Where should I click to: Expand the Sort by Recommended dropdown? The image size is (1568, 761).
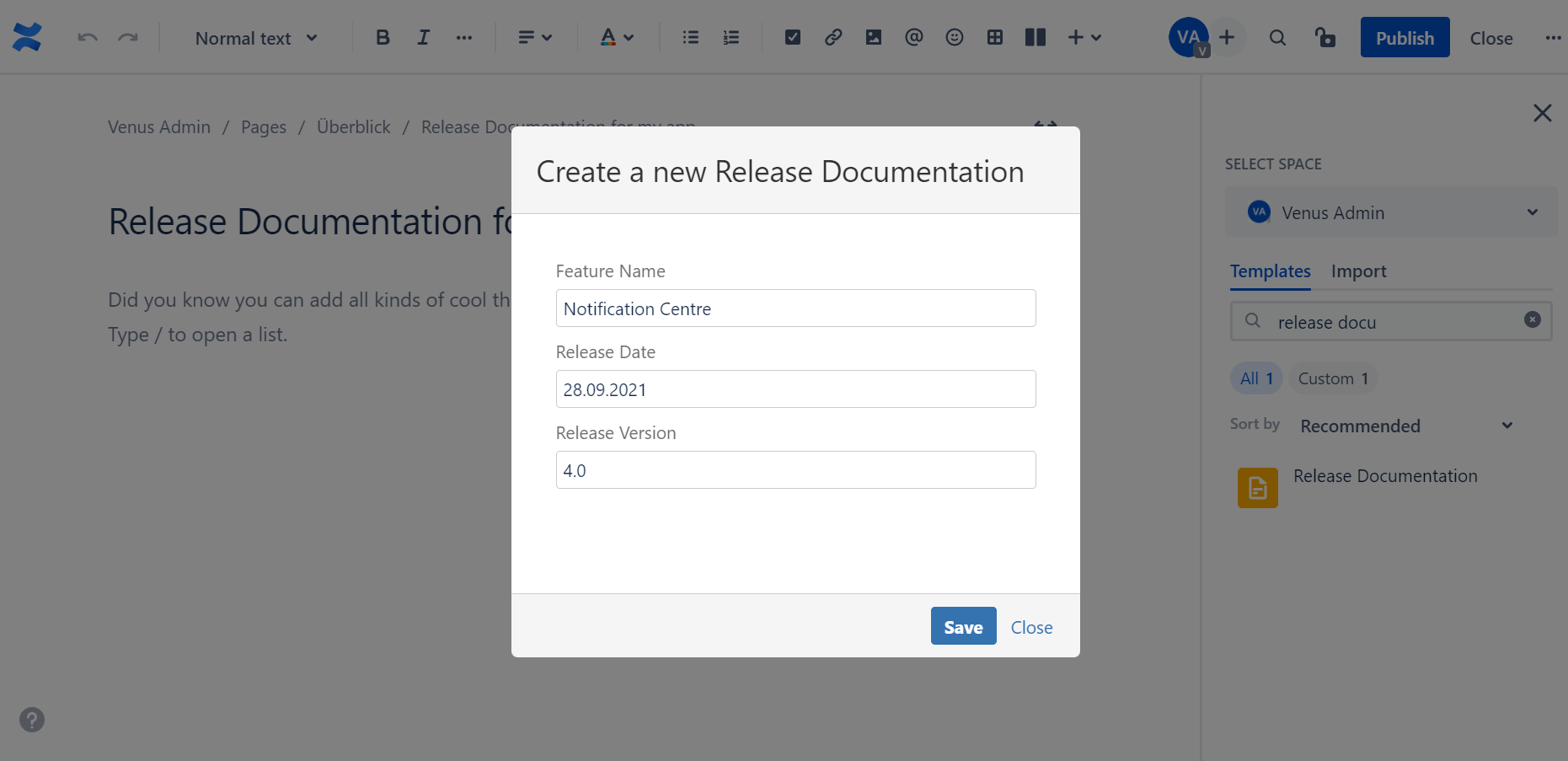1405,426
